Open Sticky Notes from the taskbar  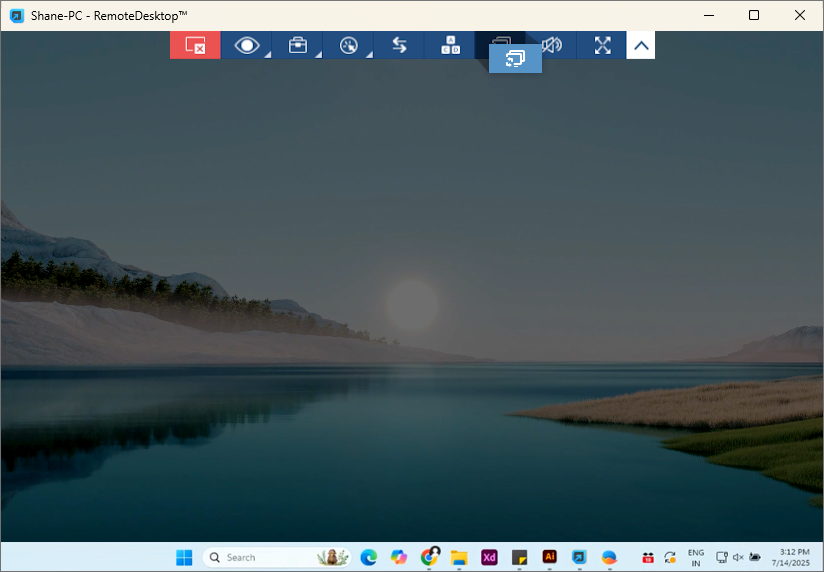[x=519, y=557]
